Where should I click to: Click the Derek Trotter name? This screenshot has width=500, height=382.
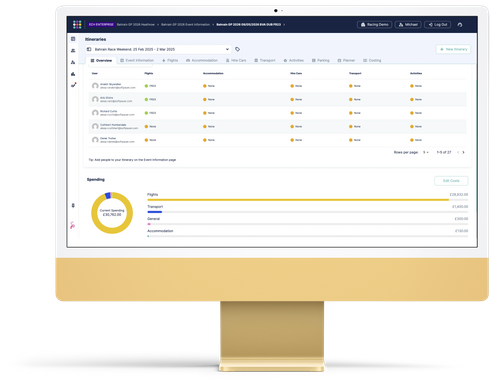tap(108, 138)
